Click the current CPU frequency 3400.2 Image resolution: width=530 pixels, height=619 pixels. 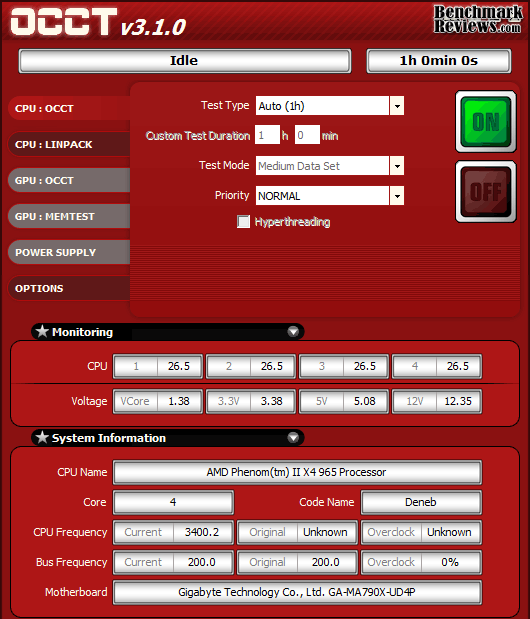202,532
